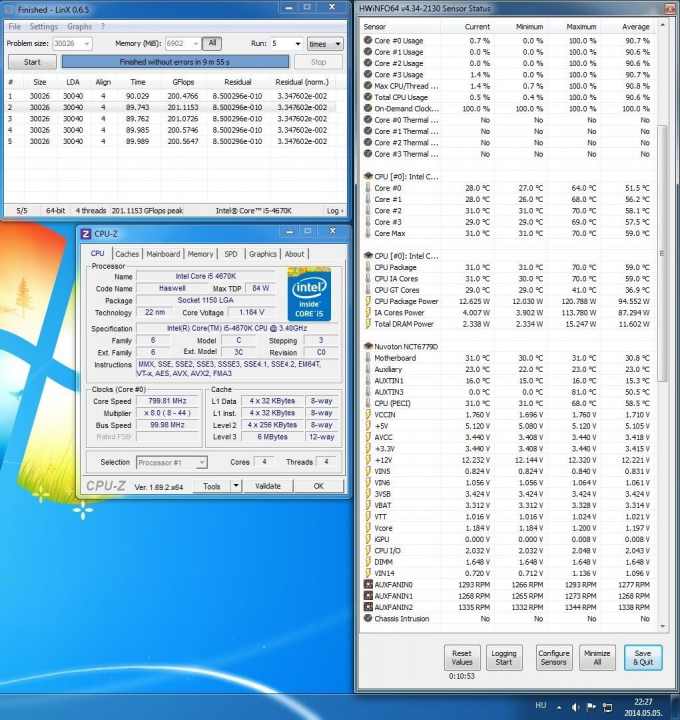Click the thermometer icon beside CPU Package

368,267
